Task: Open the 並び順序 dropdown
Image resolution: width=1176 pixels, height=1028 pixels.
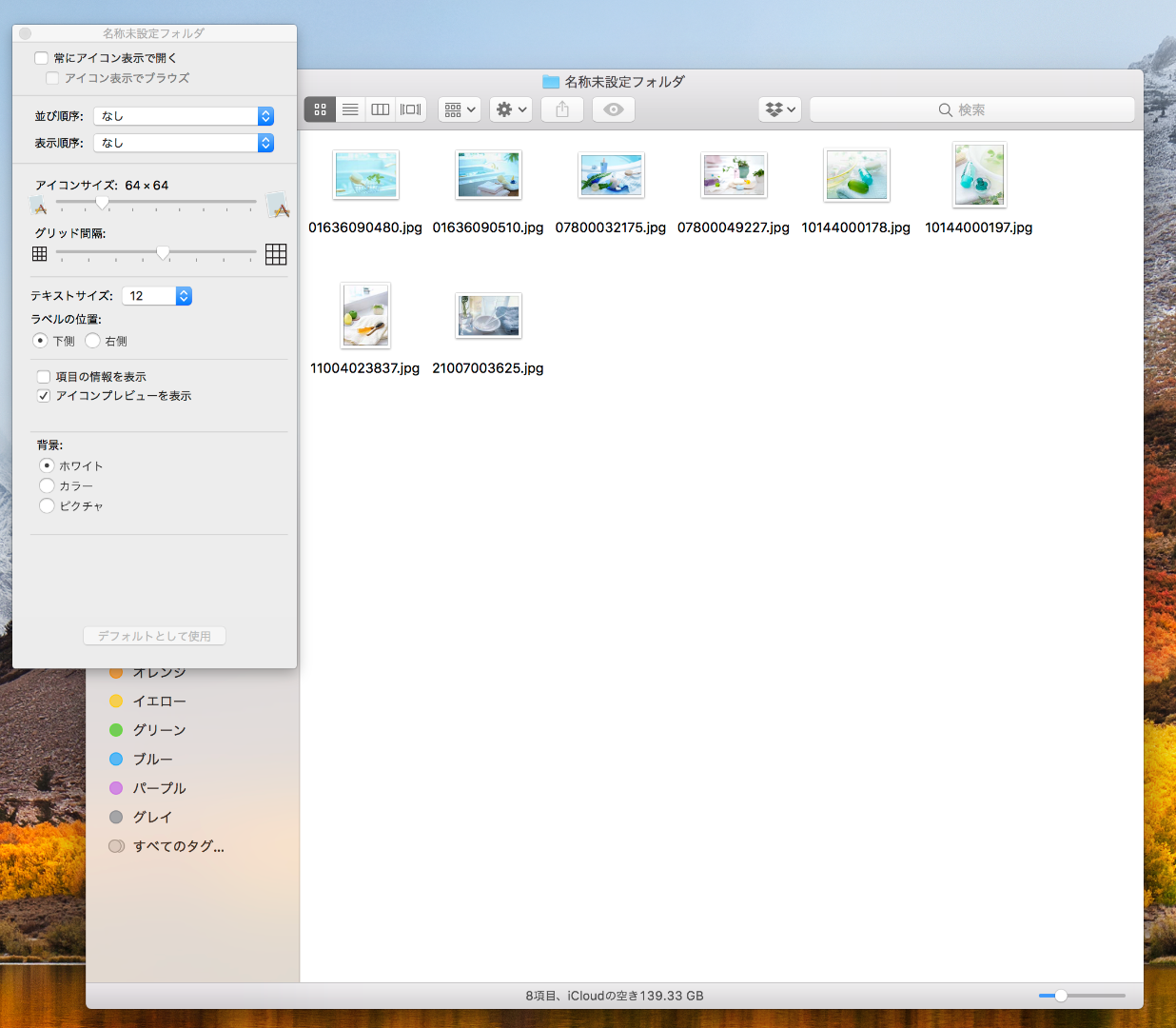Action: [185, 116]
